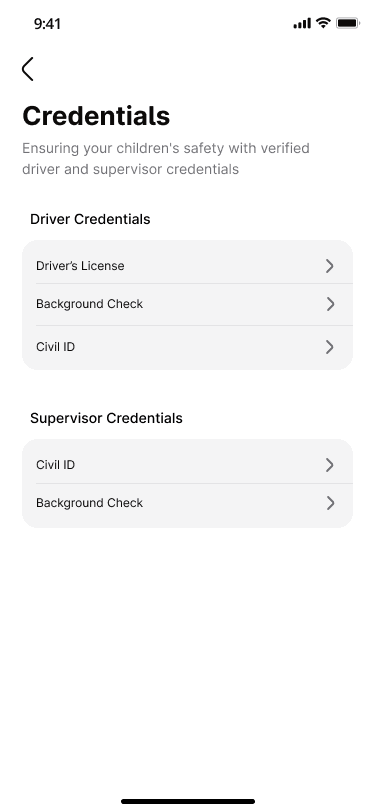Tap the Supervisor Credentials section header
Viewport: 375px width, 812px height.
coord(106,418)
